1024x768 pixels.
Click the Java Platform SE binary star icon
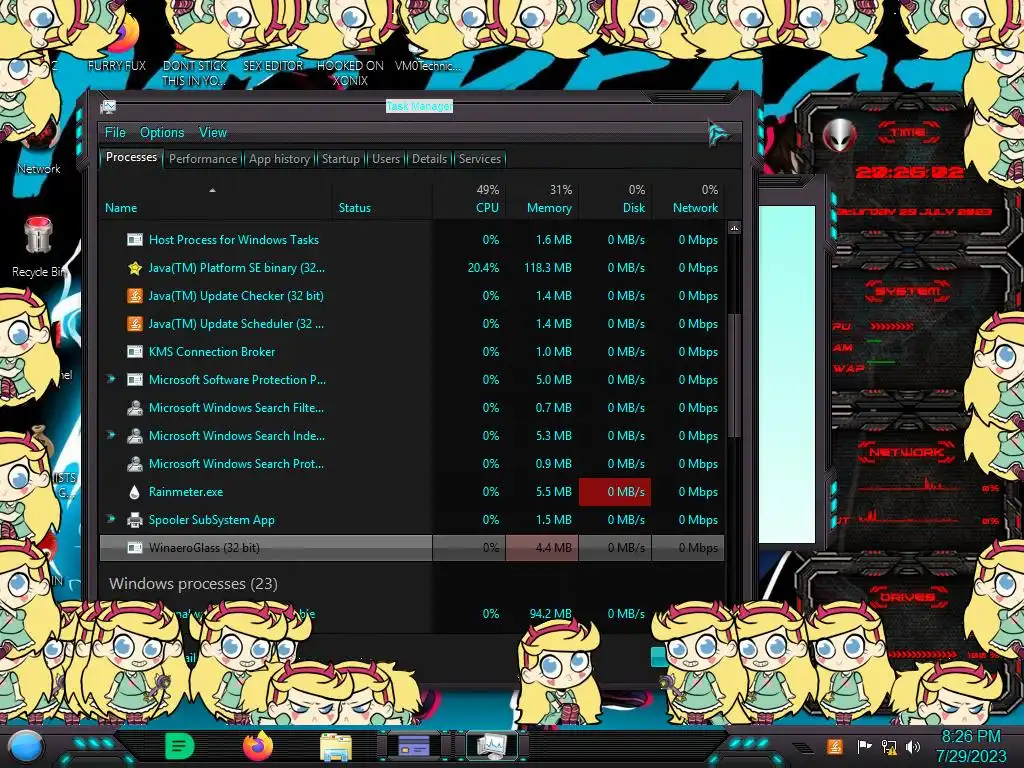coord(135,268)
